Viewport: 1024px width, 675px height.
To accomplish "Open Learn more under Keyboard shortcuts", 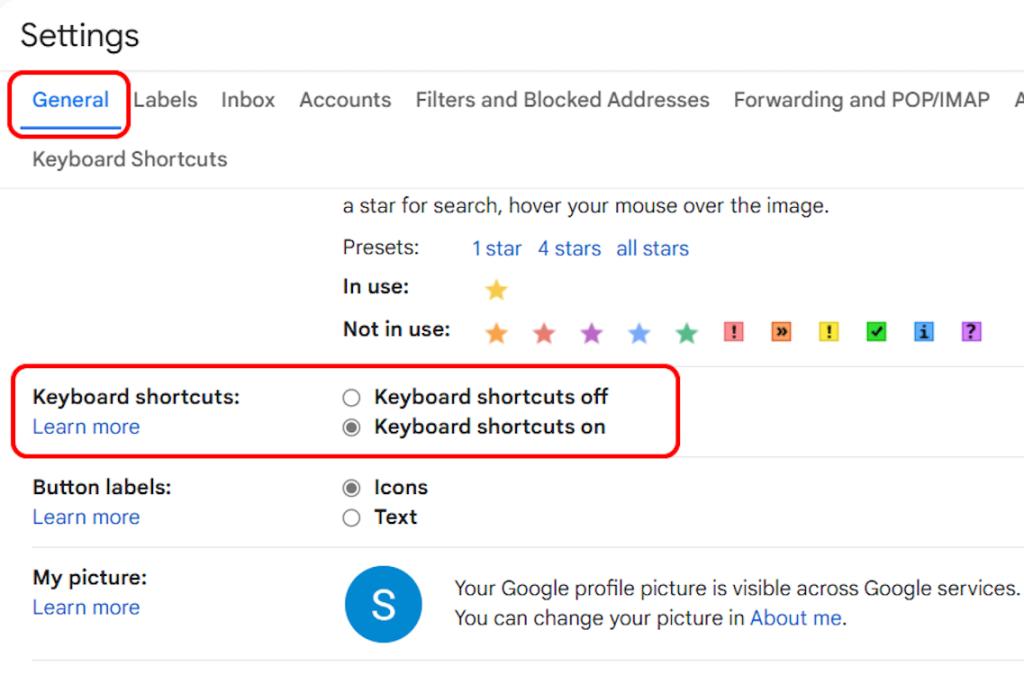I will 86,427.
